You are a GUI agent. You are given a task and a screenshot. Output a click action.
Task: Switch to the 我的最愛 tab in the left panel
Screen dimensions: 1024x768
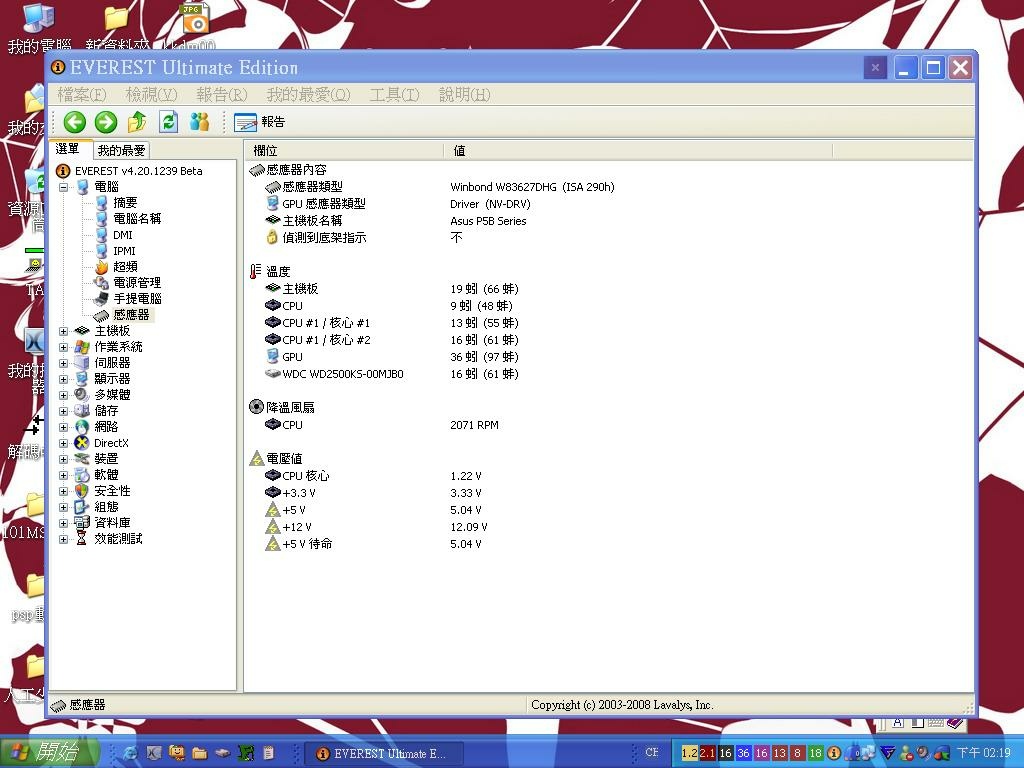pos(121,151)
